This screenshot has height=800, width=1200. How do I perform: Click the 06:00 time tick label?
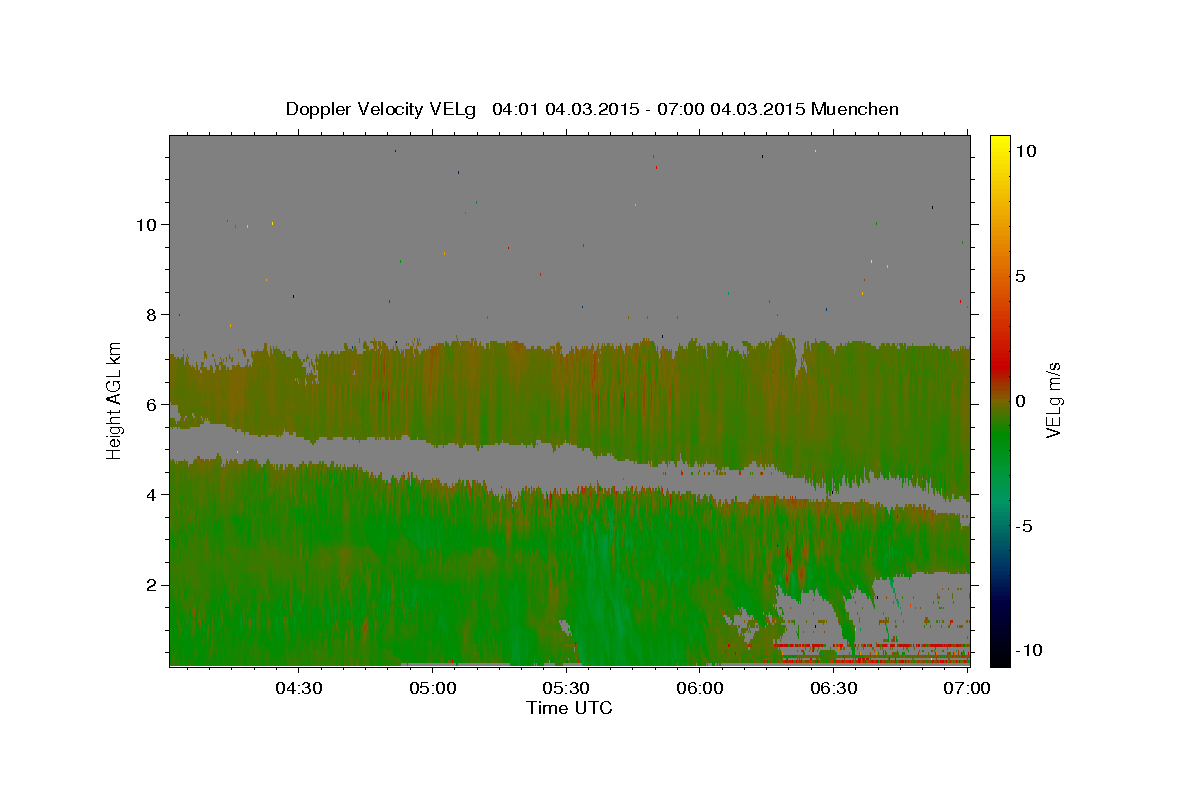[x=700, y=688]
